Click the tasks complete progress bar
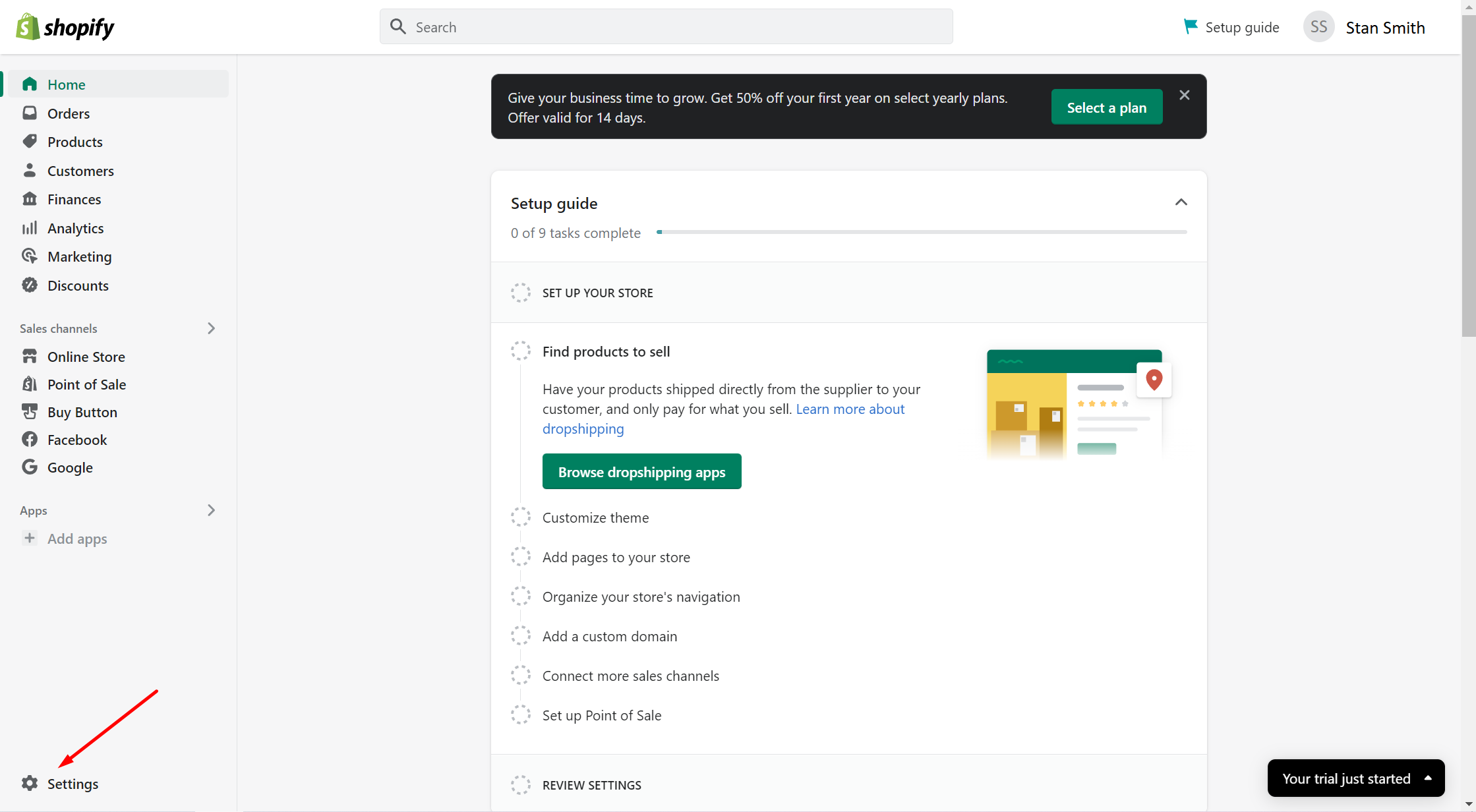 tap(922, 232)
